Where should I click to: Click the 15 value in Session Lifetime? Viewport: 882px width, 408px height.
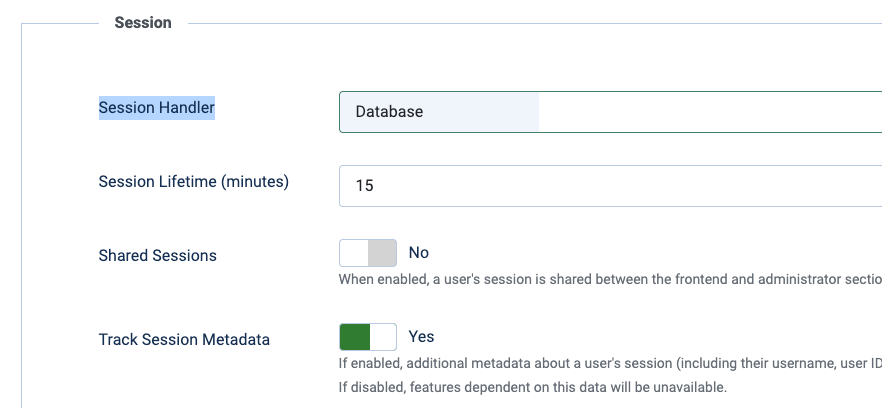click(364, 185)
